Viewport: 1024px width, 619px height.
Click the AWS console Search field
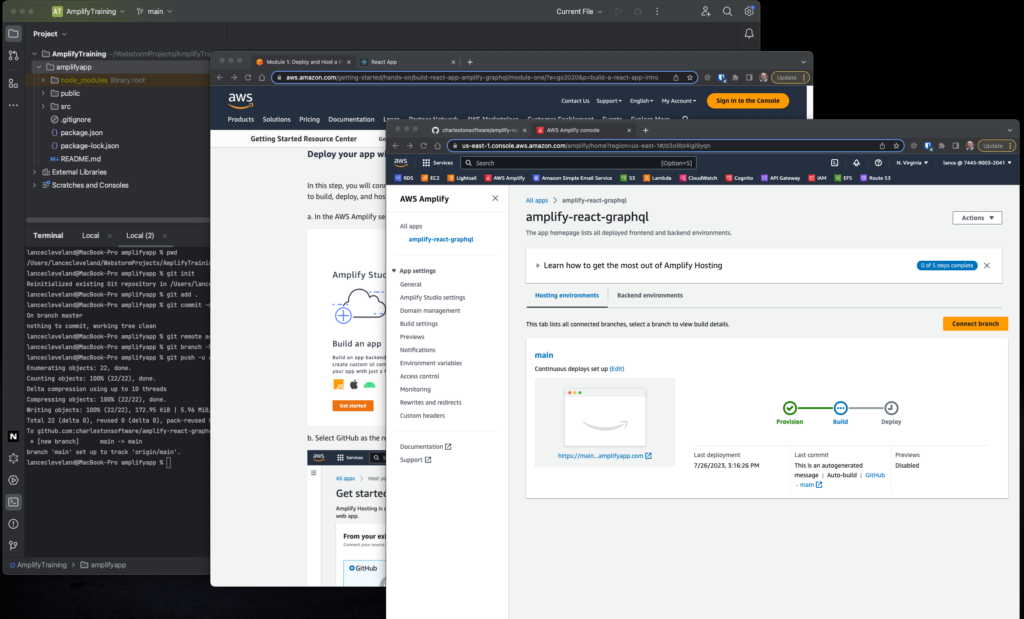565,162
